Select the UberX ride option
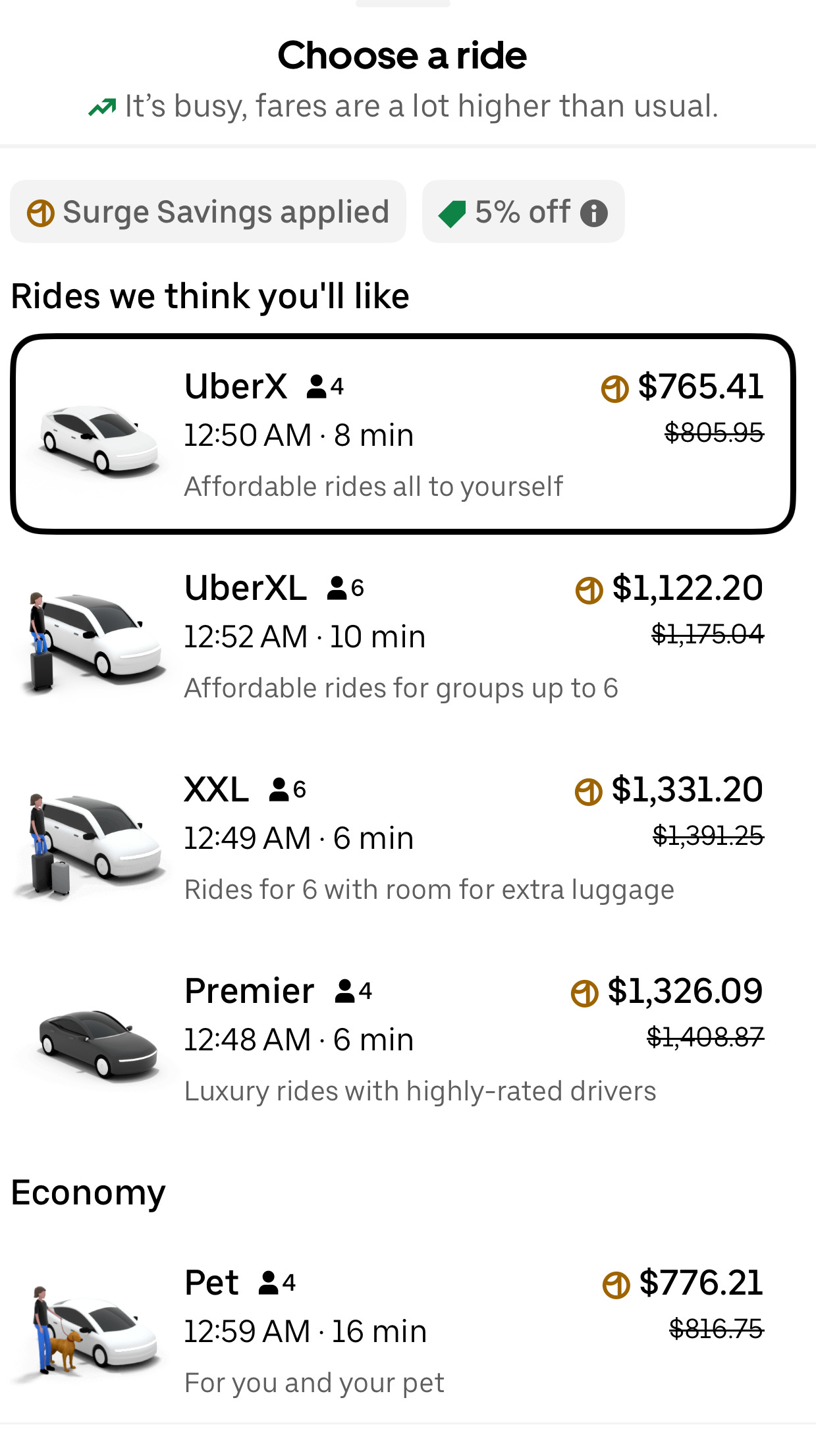 click(402, 434)
